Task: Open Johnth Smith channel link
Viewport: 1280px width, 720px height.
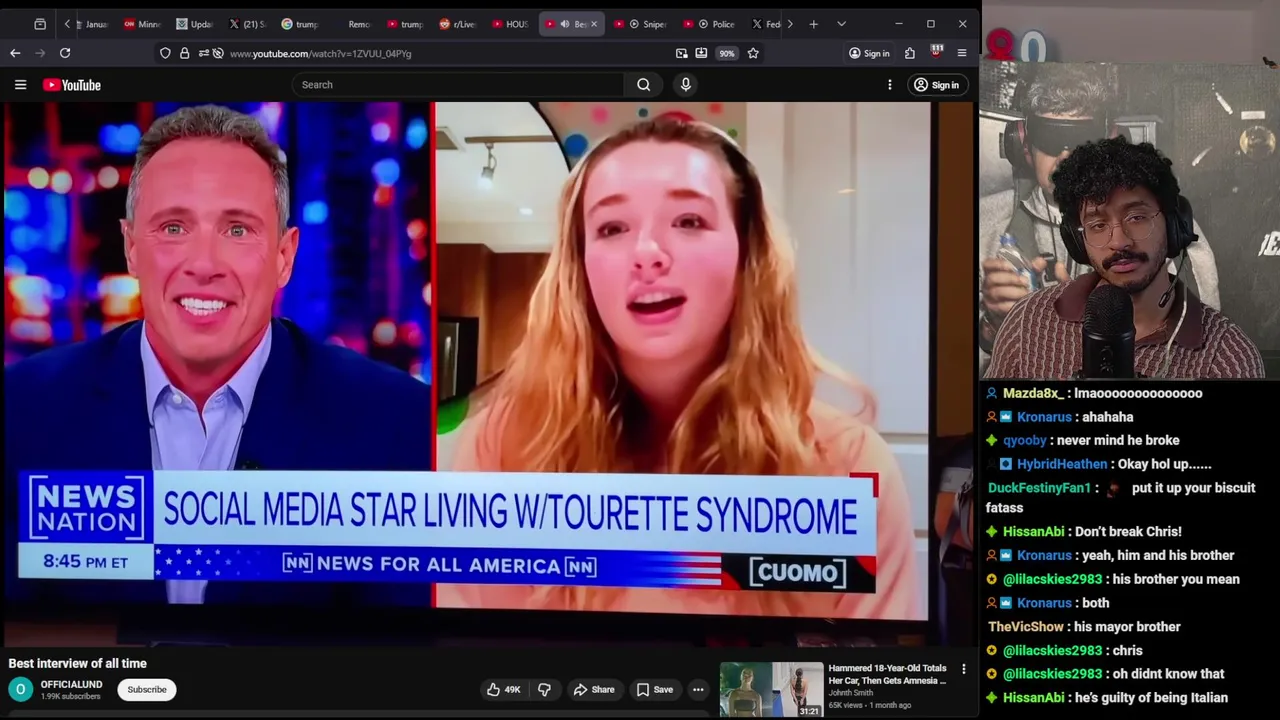Action: tap(851, 693)
